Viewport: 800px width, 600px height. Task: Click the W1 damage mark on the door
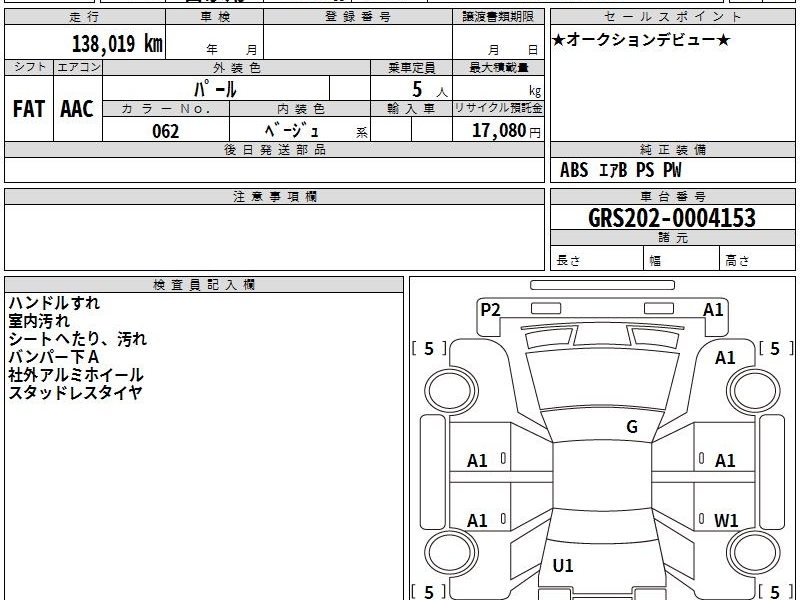pos(726,520)
